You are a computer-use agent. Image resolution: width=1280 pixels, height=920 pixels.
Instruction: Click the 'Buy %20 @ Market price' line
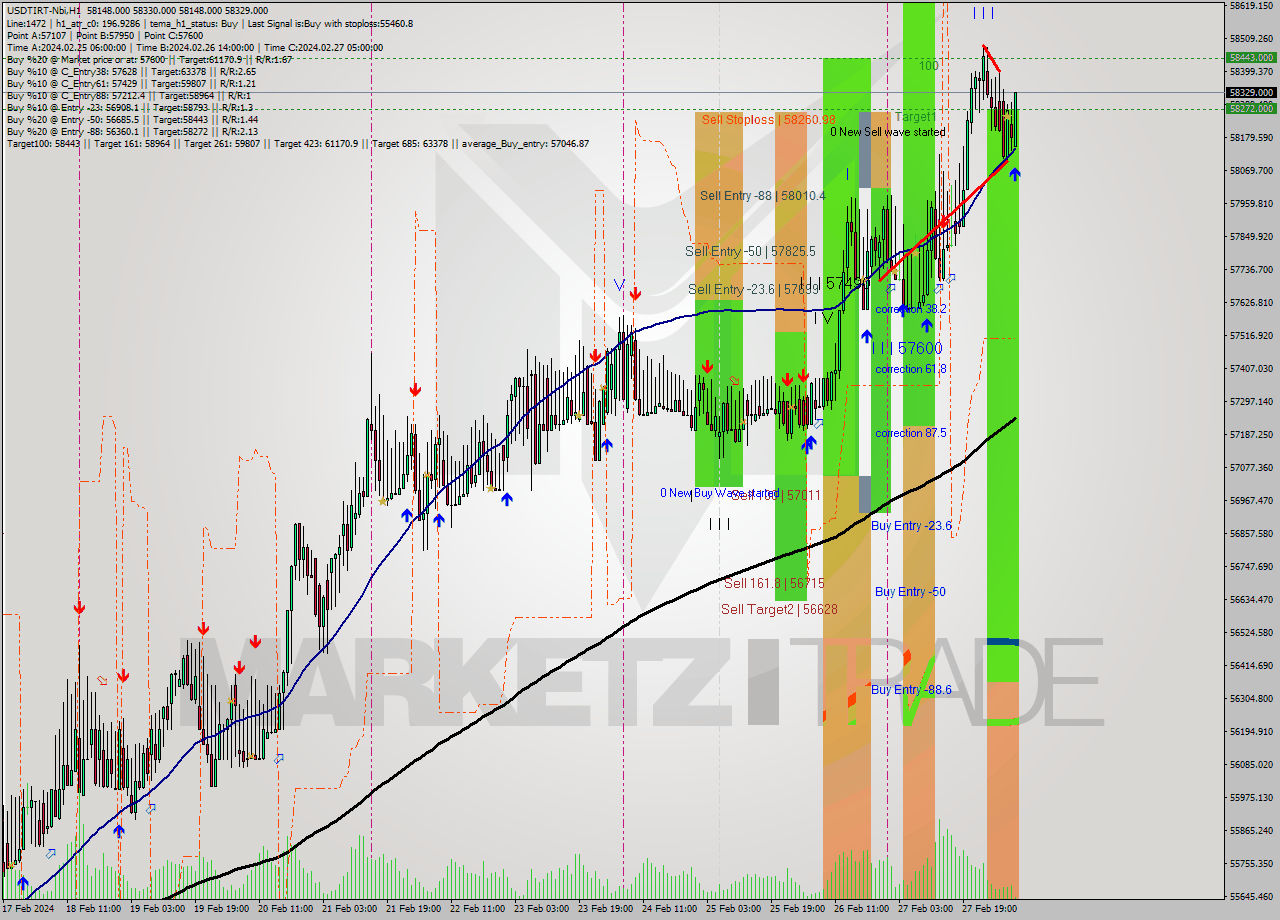(x=149, y=59)
